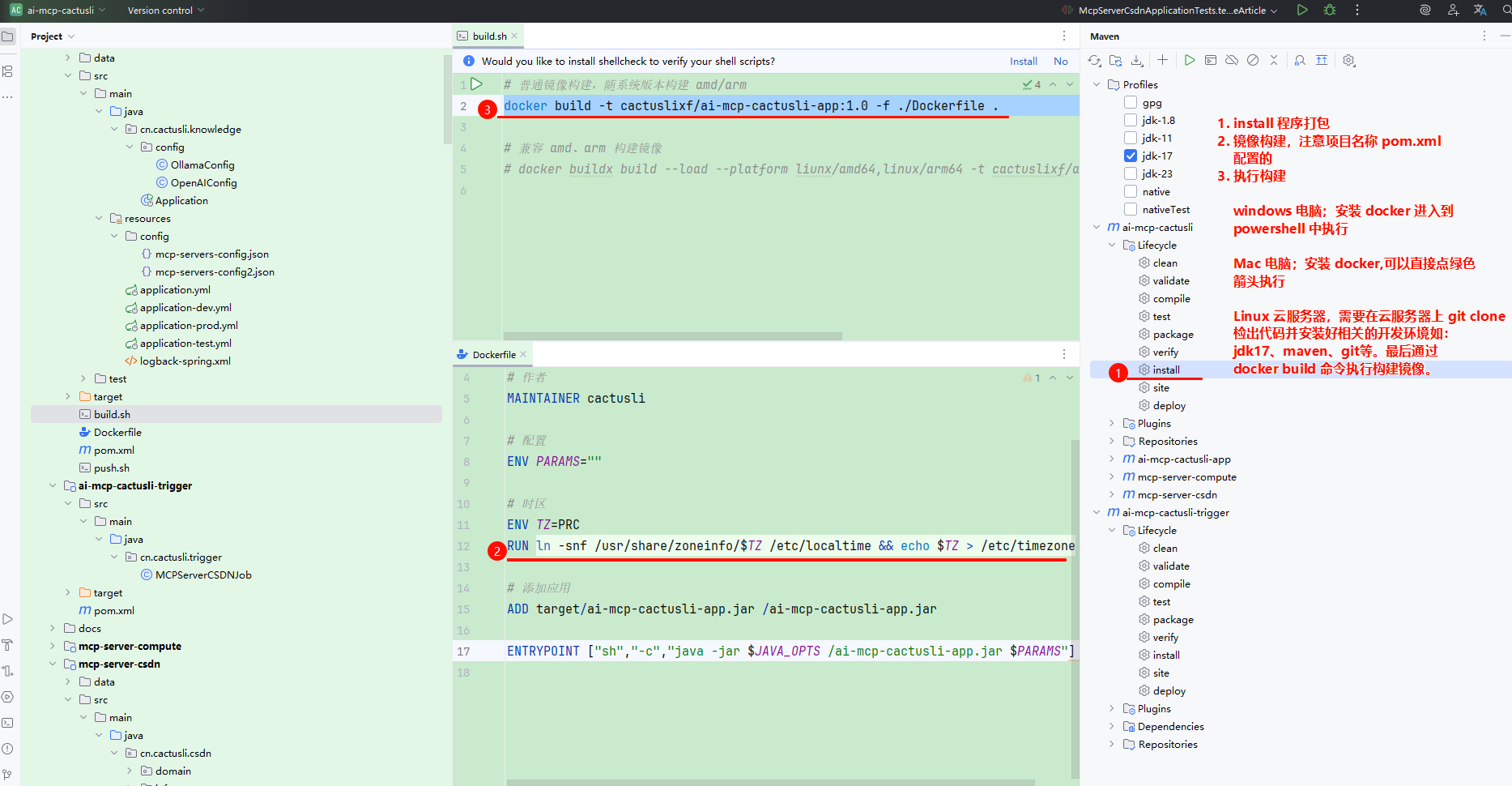The image size is (1512, 786).
Task: Open OllamaConfig class in Project tree
Action: point(202,164)
